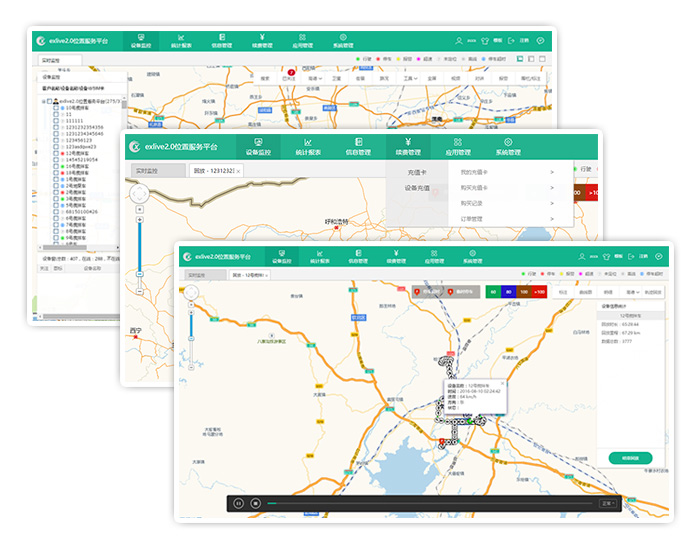Toggle the checkbox next to device 68150100426
Screen dimensions: 700x546
coord(54,212)
